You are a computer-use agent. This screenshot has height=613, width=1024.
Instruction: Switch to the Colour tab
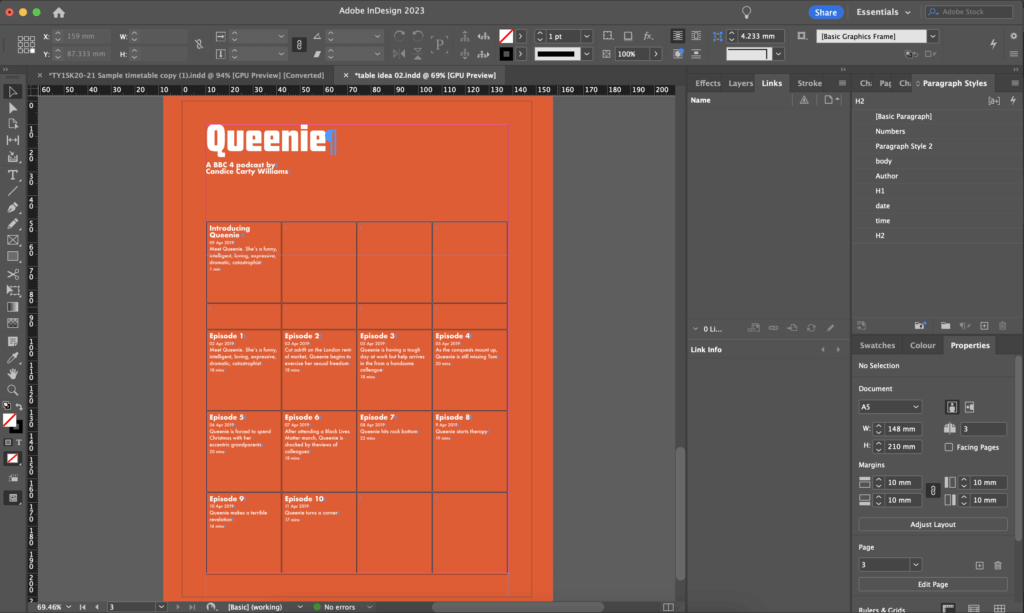(922, 345)
